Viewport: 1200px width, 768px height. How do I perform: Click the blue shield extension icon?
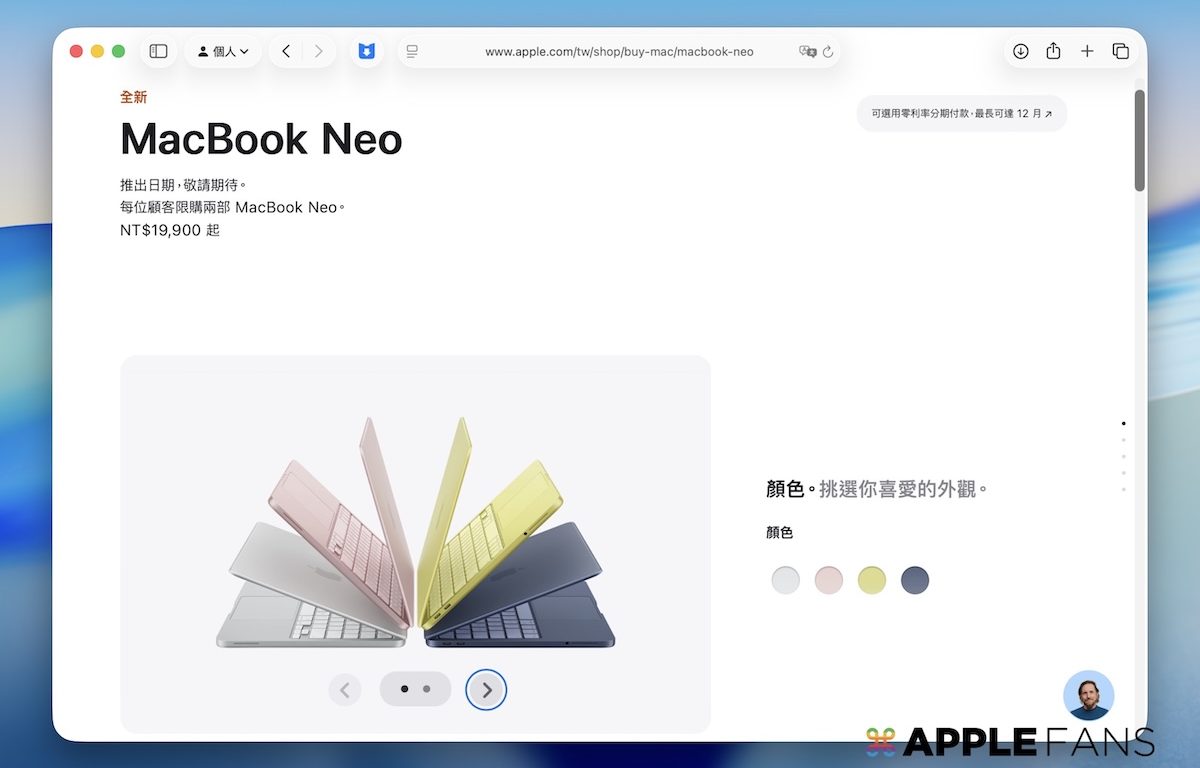pos(366,51)
